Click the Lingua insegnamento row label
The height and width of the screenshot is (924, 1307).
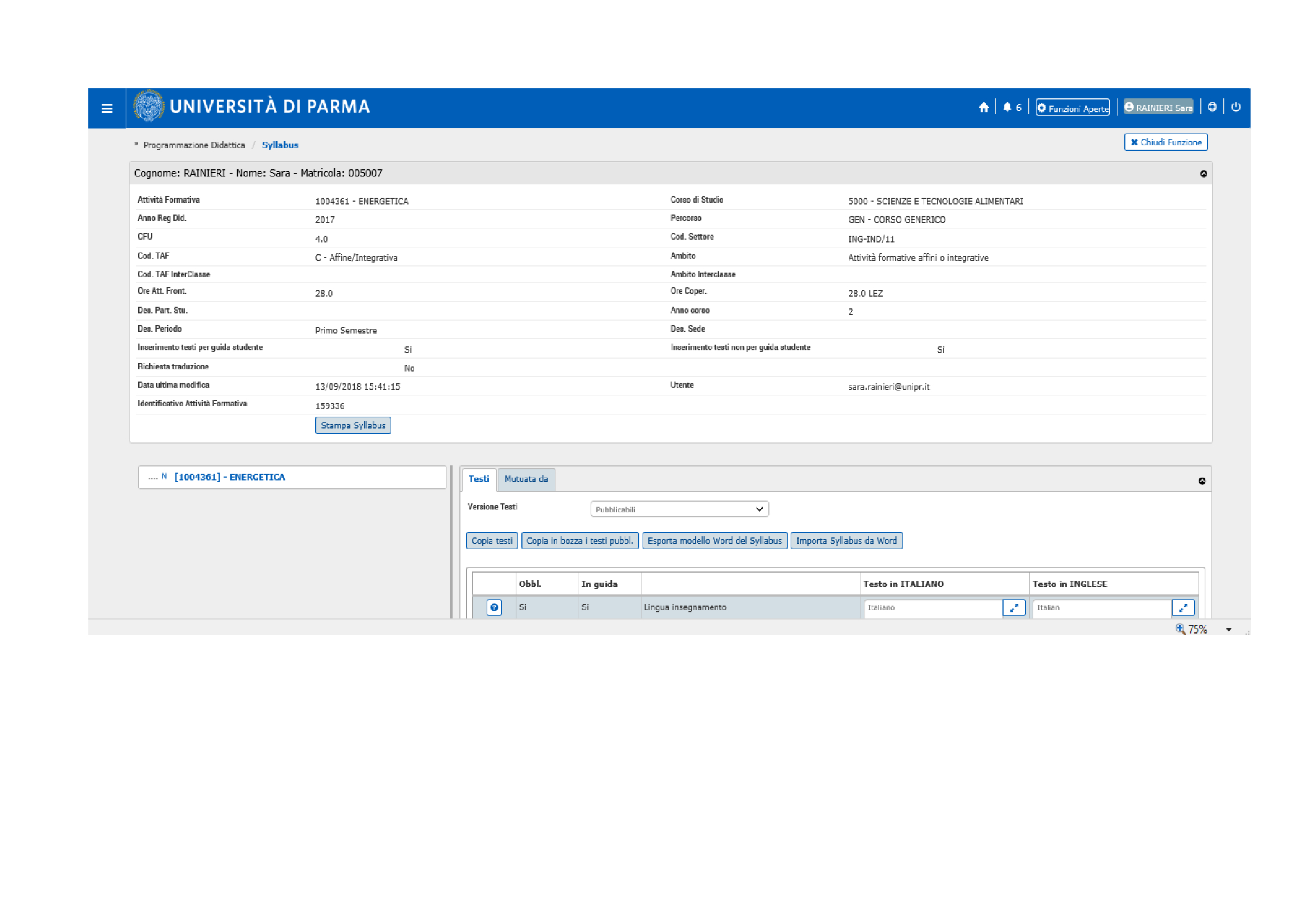(685, 608)
